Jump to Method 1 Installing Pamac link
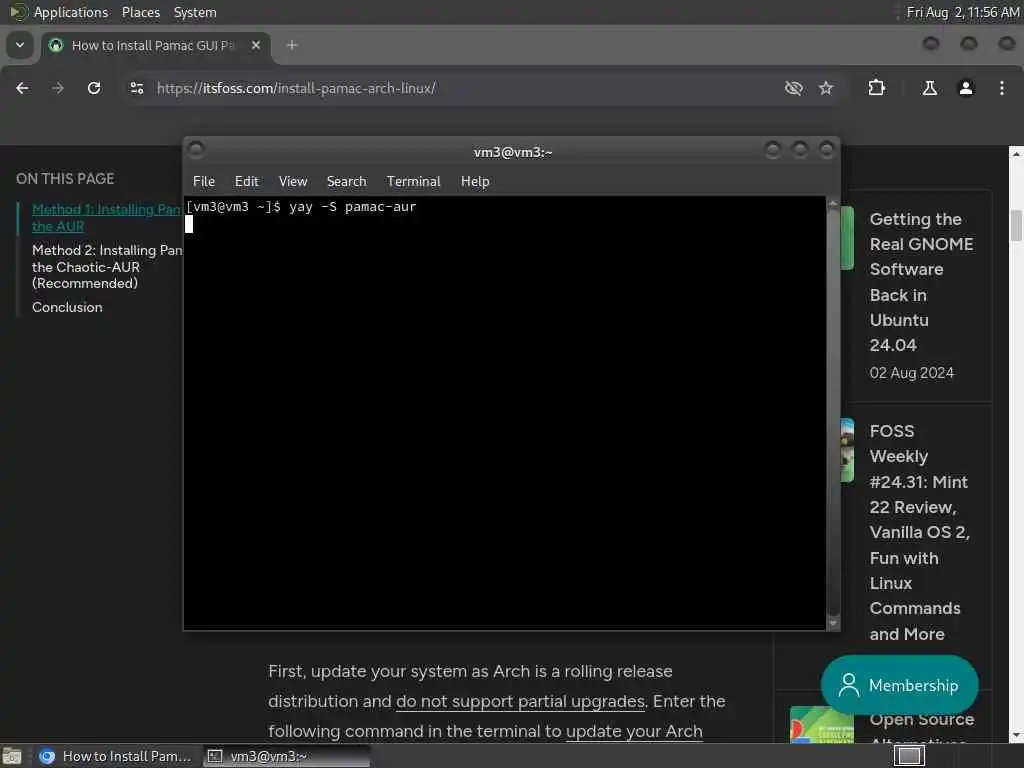 pos(106,217)
